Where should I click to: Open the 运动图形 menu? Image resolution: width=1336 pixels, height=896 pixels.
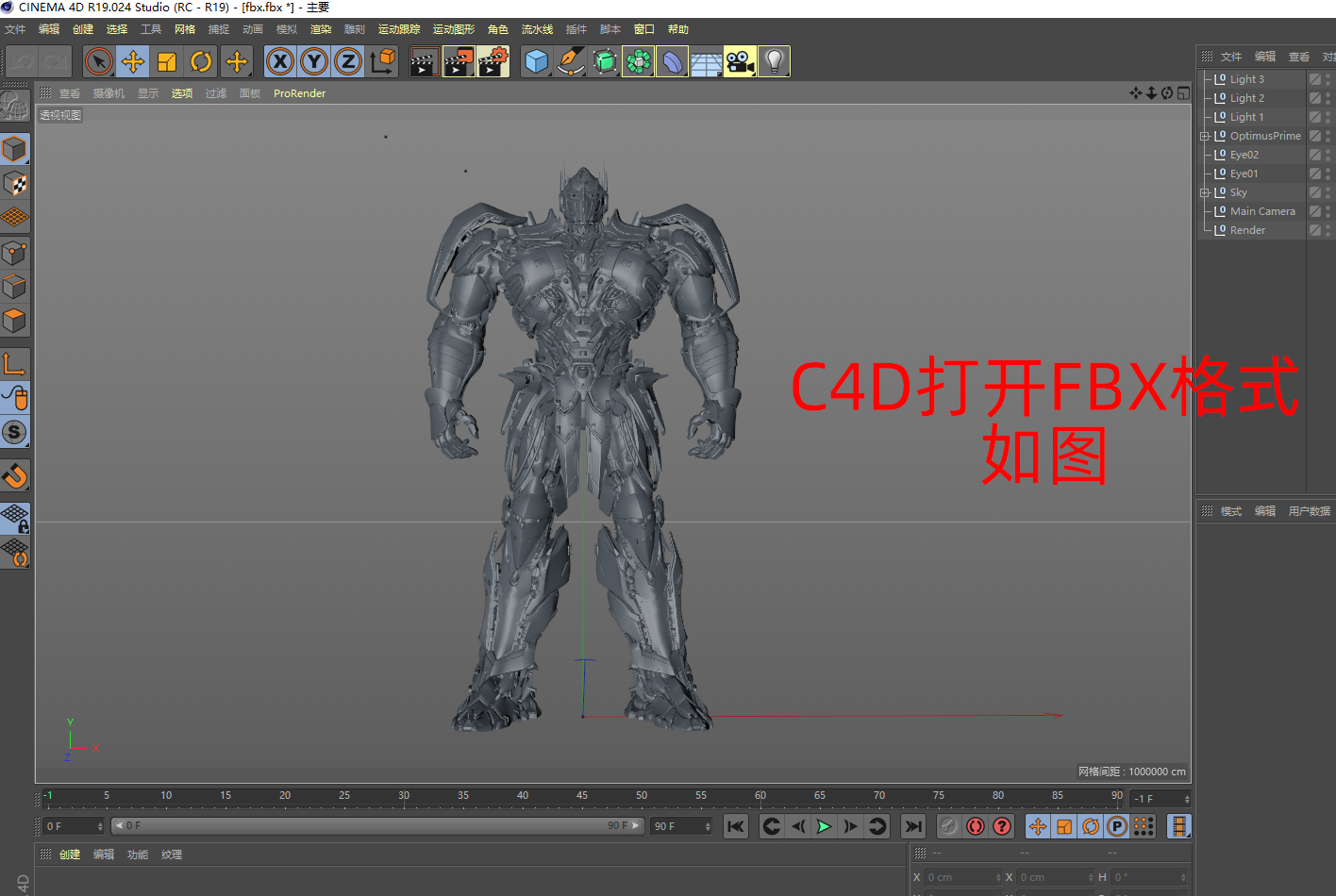click(x=454, y=29)
